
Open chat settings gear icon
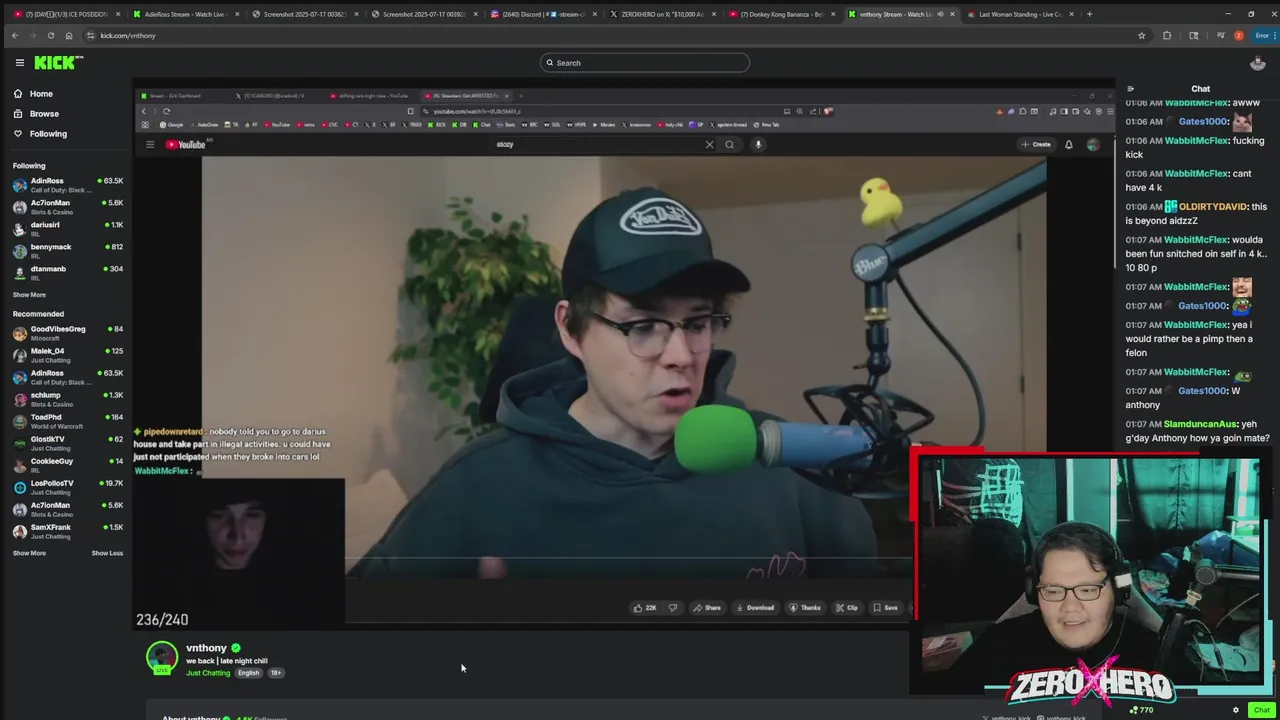pos(1235,710)
